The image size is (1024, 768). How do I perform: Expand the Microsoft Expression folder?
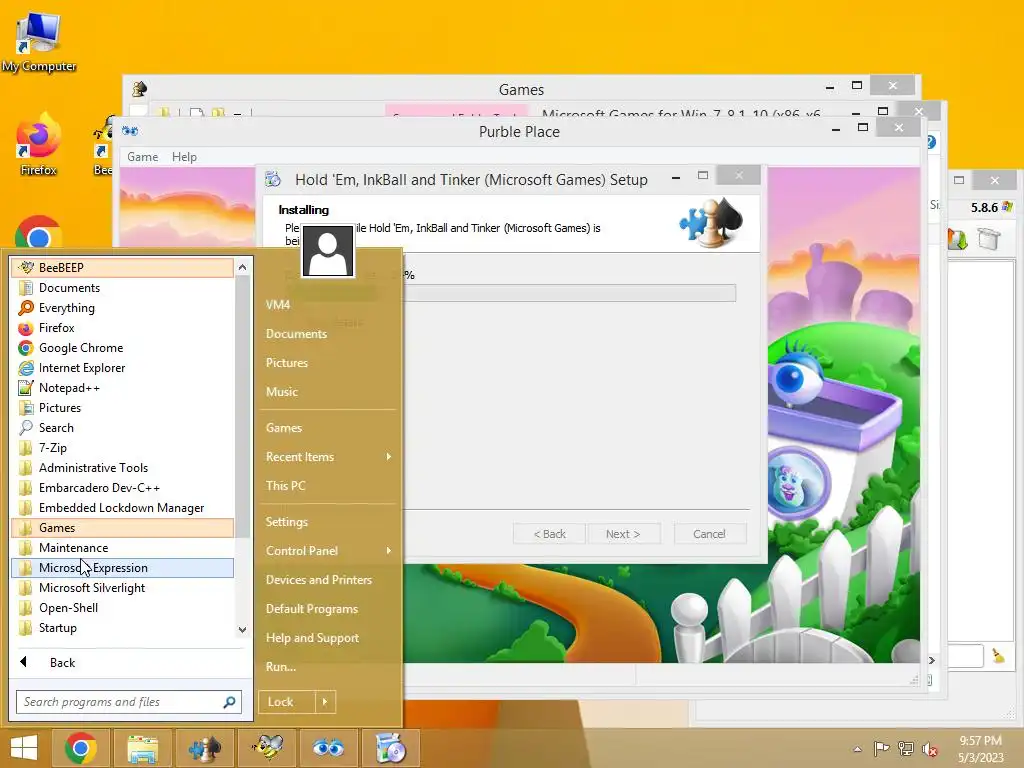click(122, 568)
